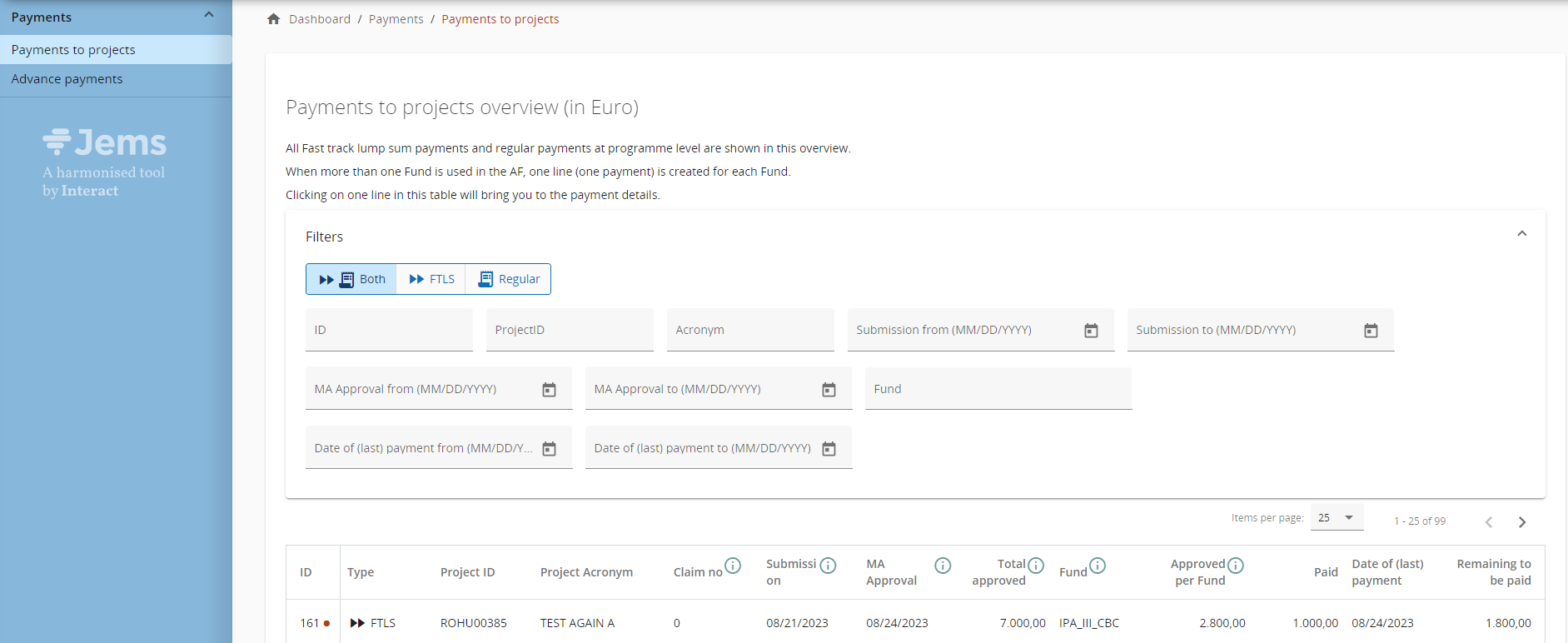Go to Dashboard via breadcrumb
1568x643 pixels.
pos(319,19)
